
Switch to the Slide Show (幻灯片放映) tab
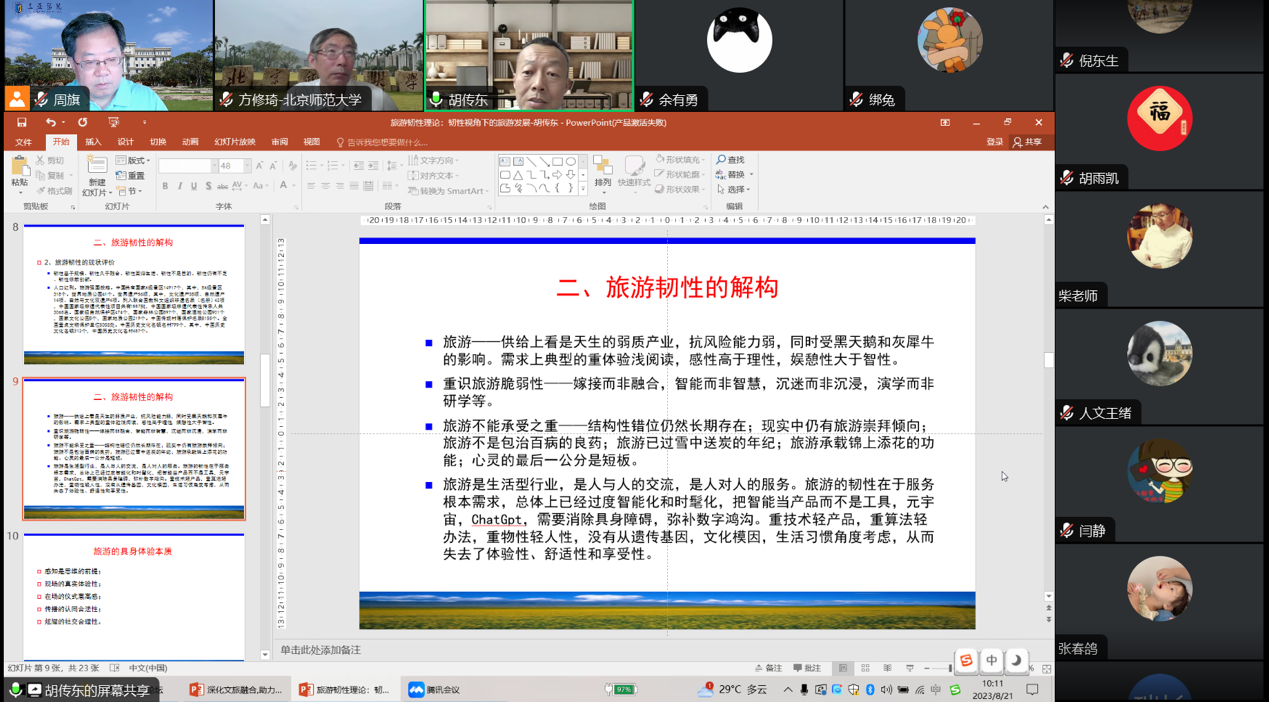[x=235, y=142]
